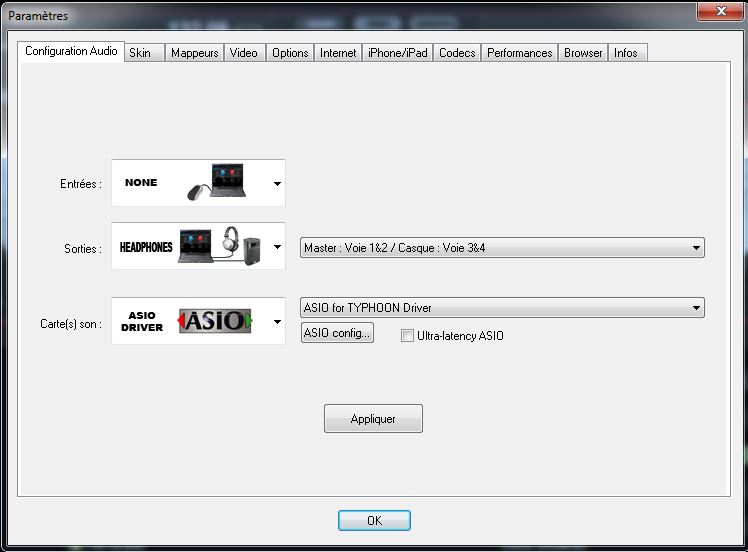Open the ASIO for TYPHOON Driver dropdown
748x552 pixels.
pyautogui.click(x=502, y=308)
